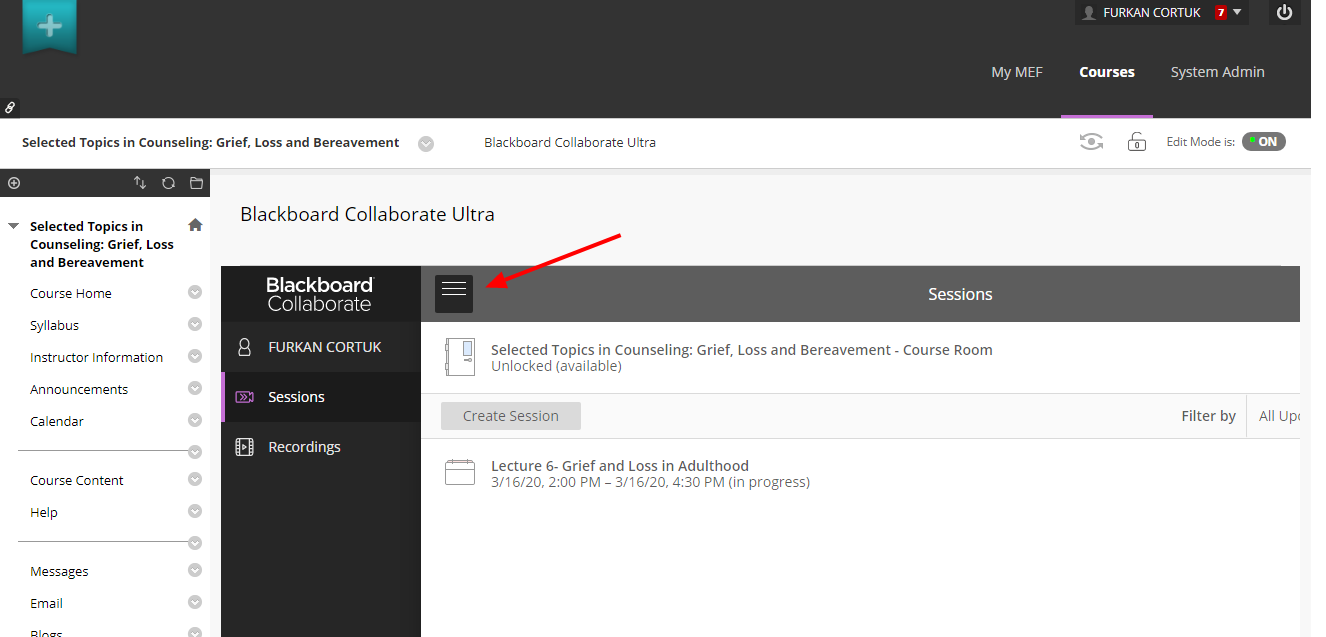
Task: Click the profile avatar icon beside FURKAN CORTUK
Action: tap(244, 347)
